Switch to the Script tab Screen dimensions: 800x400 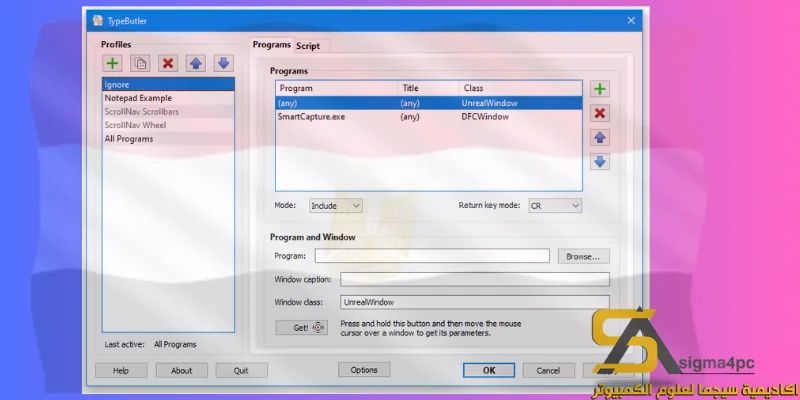pyautogui.click(x=308, y=46)
